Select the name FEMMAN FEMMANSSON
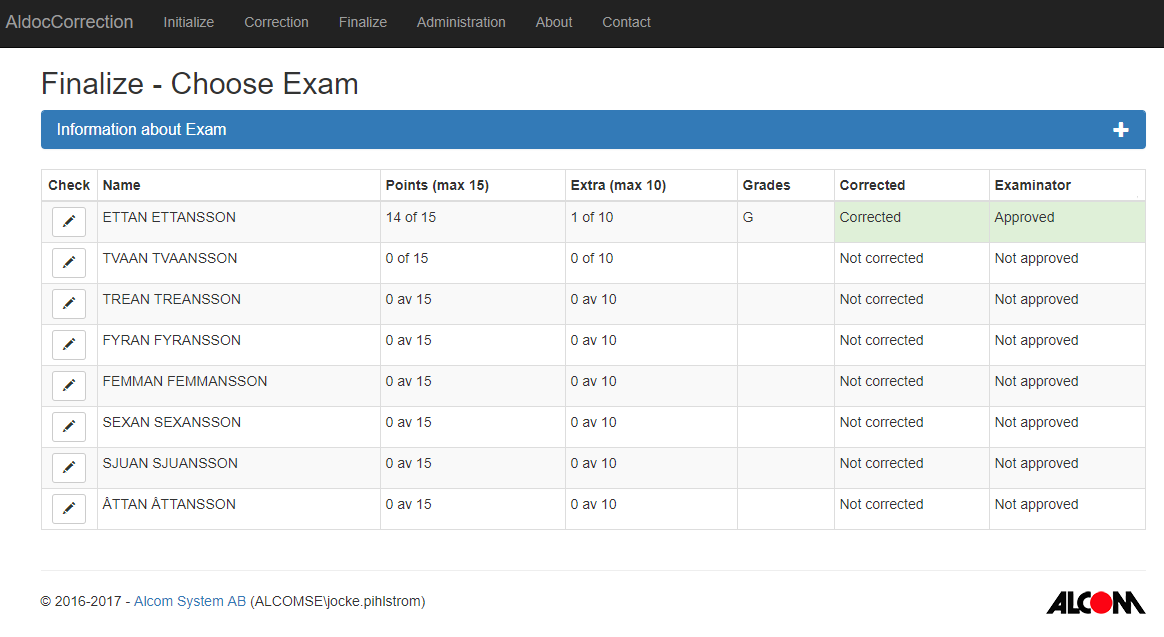The image size is (1164, 637). tap(185, 381)
